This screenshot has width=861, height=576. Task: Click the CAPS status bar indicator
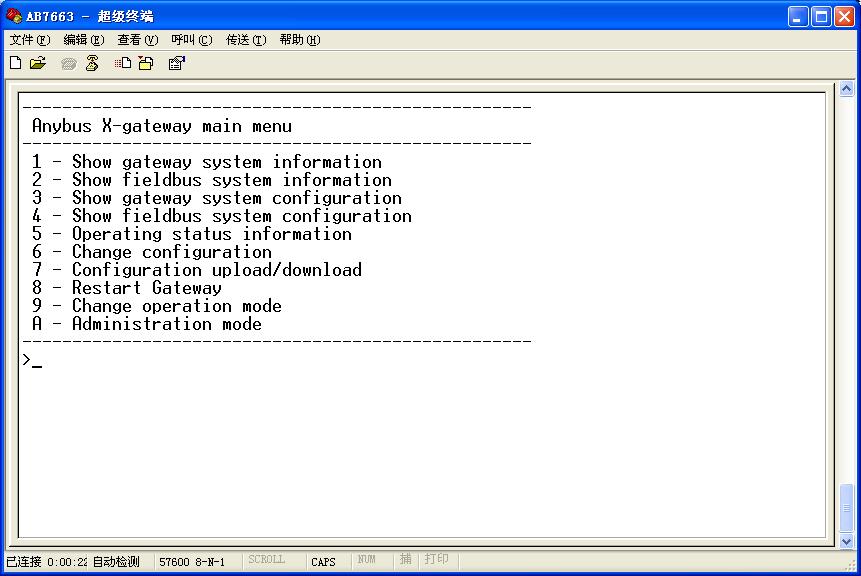(323, 562)
